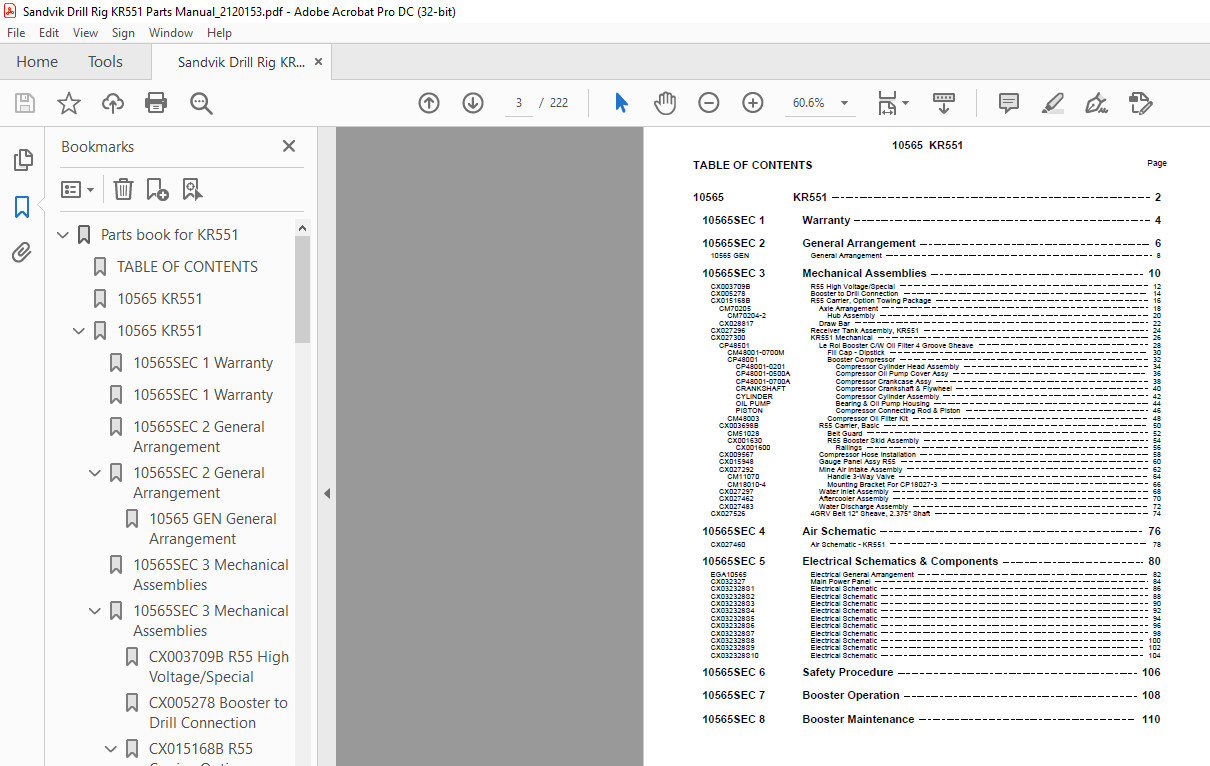Open bookmark options dropdown menu
Screen dimensions: 1210x766
tap(77, 189)
